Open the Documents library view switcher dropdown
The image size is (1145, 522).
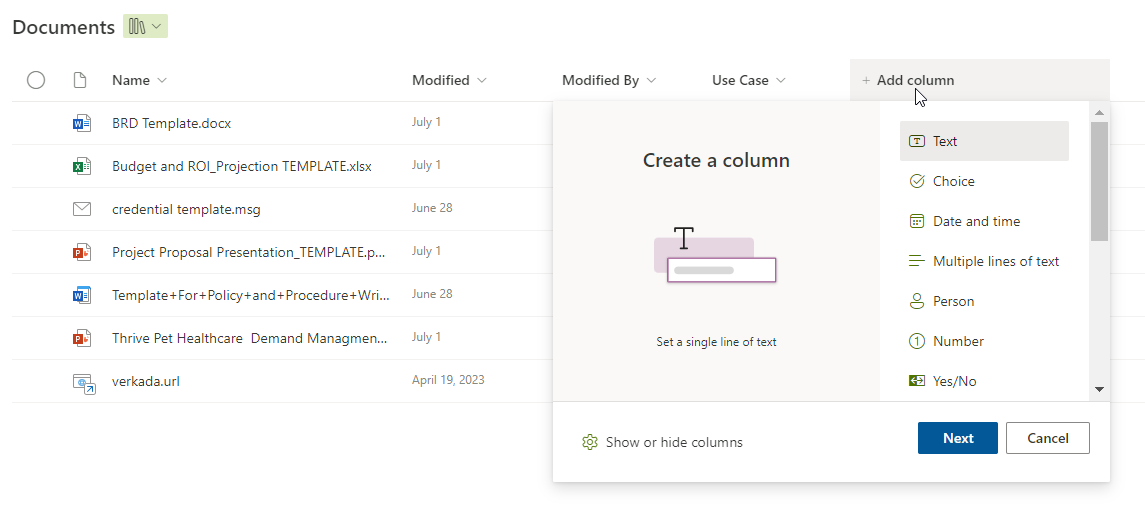tap(145, 27)
